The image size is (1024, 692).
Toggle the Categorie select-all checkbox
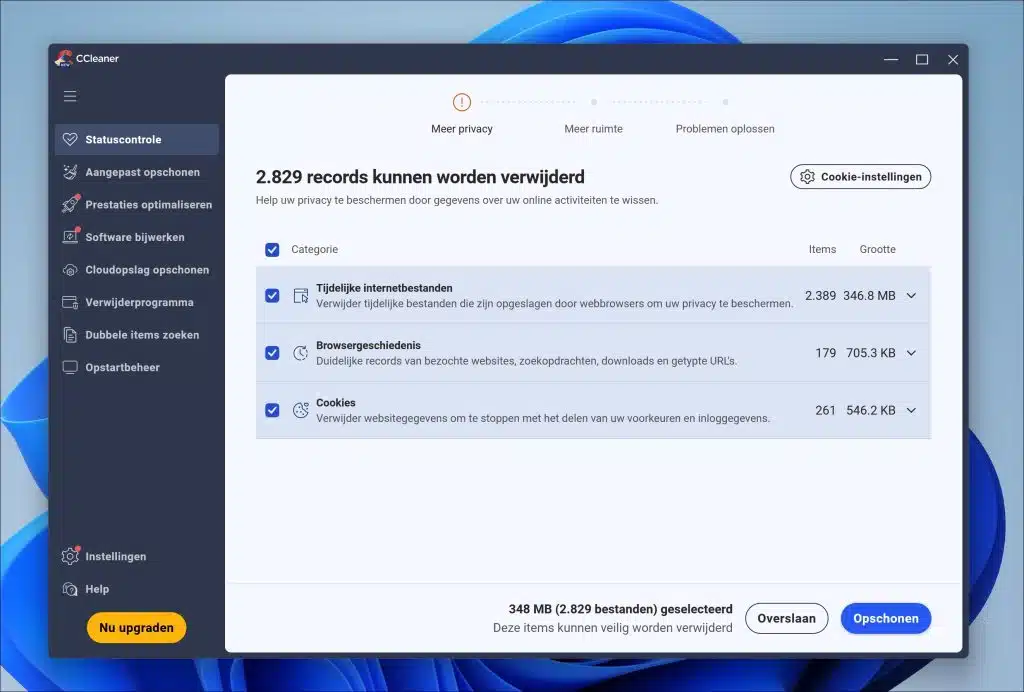click(x=272, y=249)
